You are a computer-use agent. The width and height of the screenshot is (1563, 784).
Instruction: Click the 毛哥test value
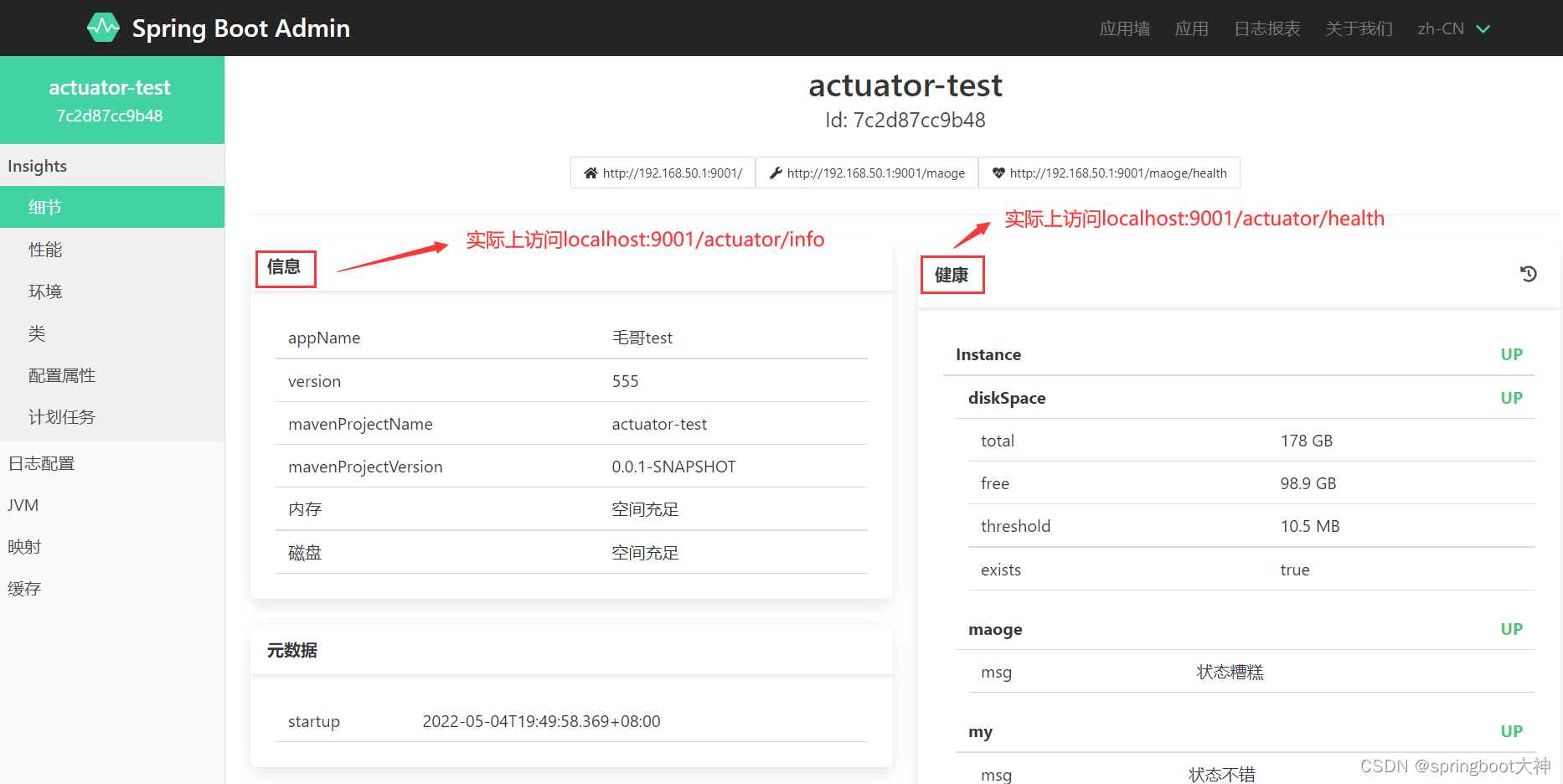(x=642, y=338)
